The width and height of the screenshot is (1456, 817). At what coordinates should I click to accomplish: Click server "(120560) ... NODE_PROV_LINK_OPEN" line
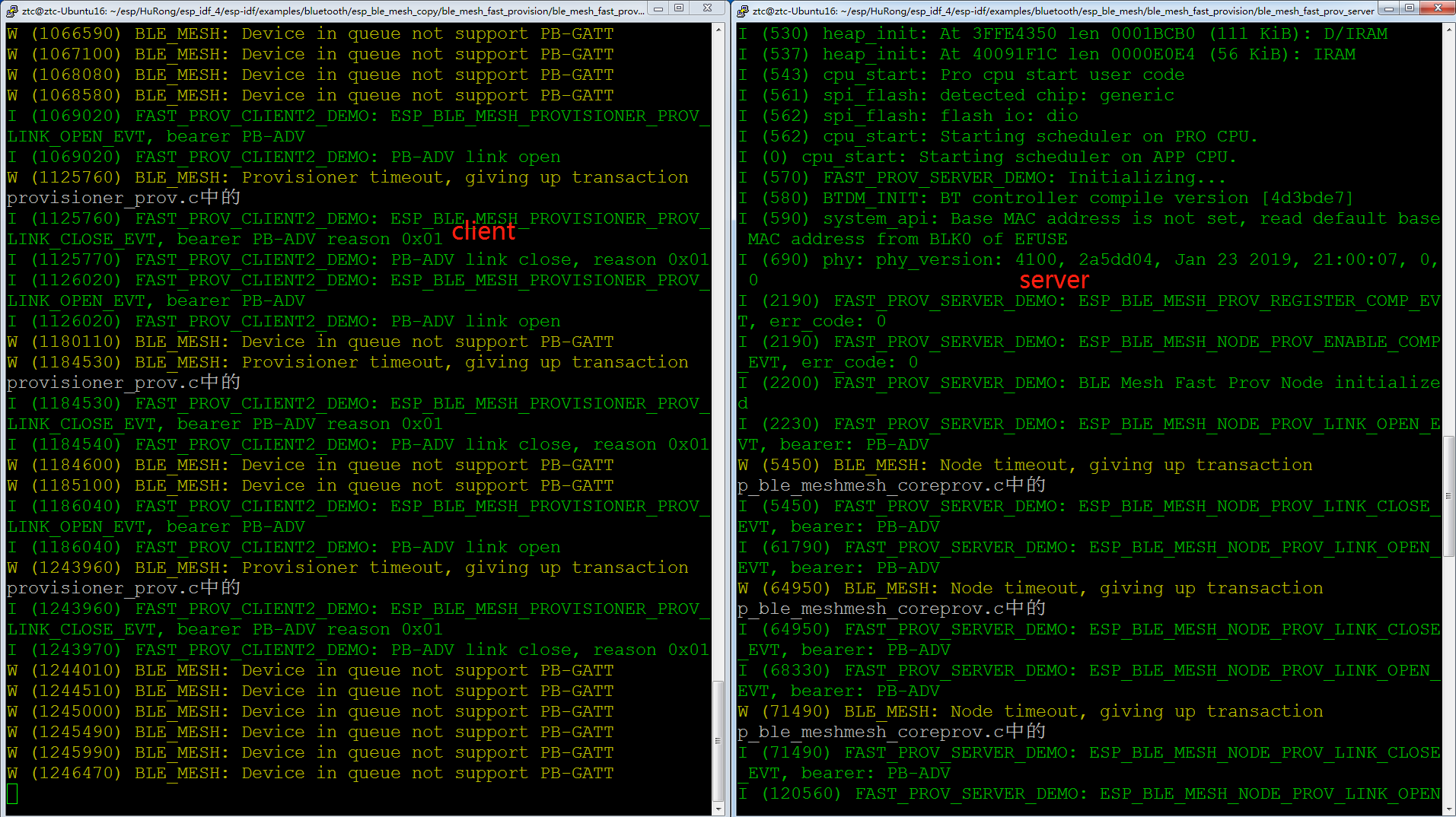pyautogui.click(x=1089, y=794)
